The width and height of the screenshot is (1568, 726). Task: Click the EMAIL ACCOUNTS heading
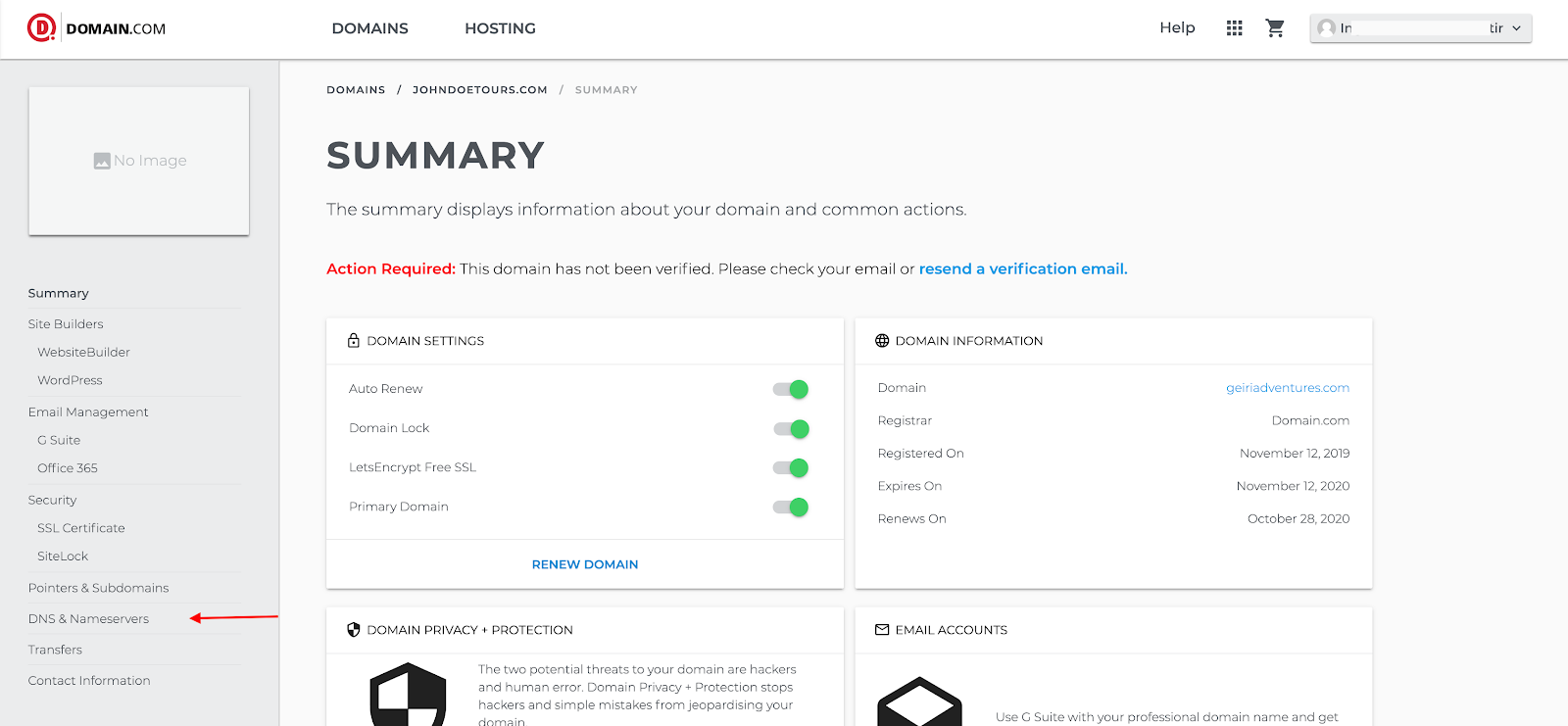[x=951, y=630]
